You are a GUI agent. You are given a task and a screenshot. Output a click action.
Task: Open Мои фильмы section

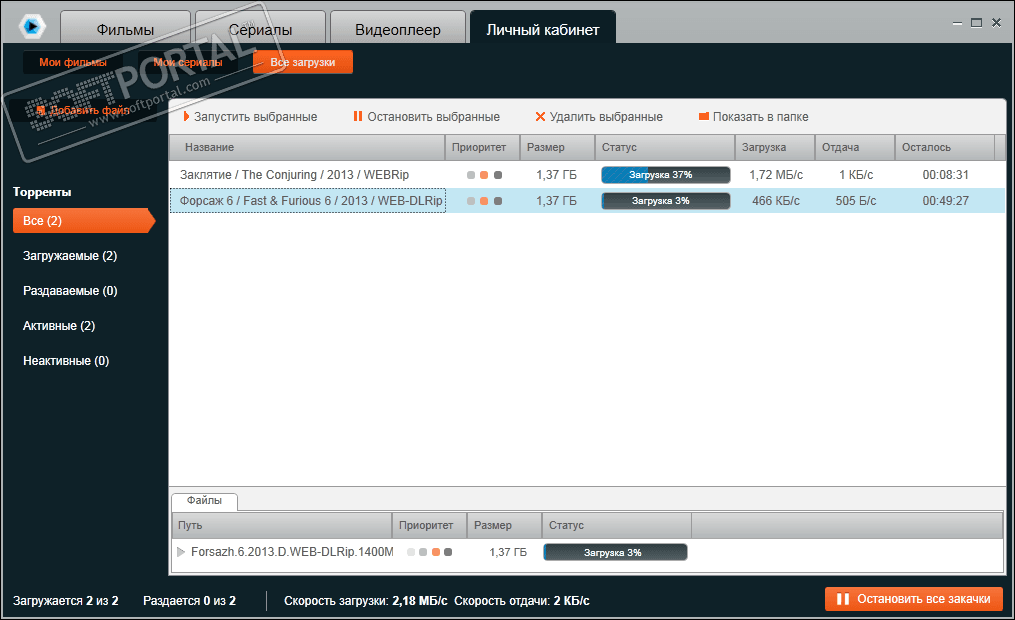72,62
